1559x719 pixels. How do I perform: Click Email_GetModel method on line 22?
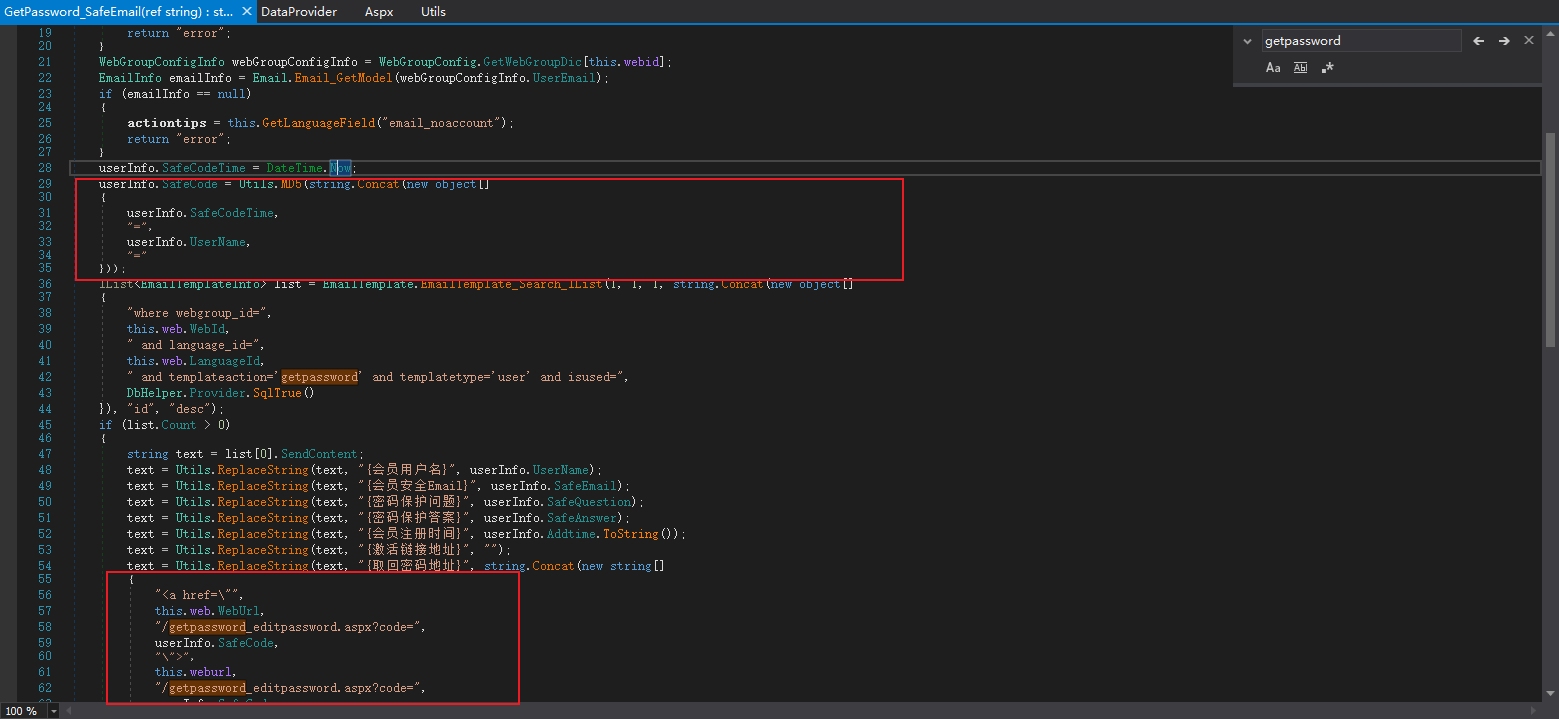pyautogui.click(x=343, y=78)
